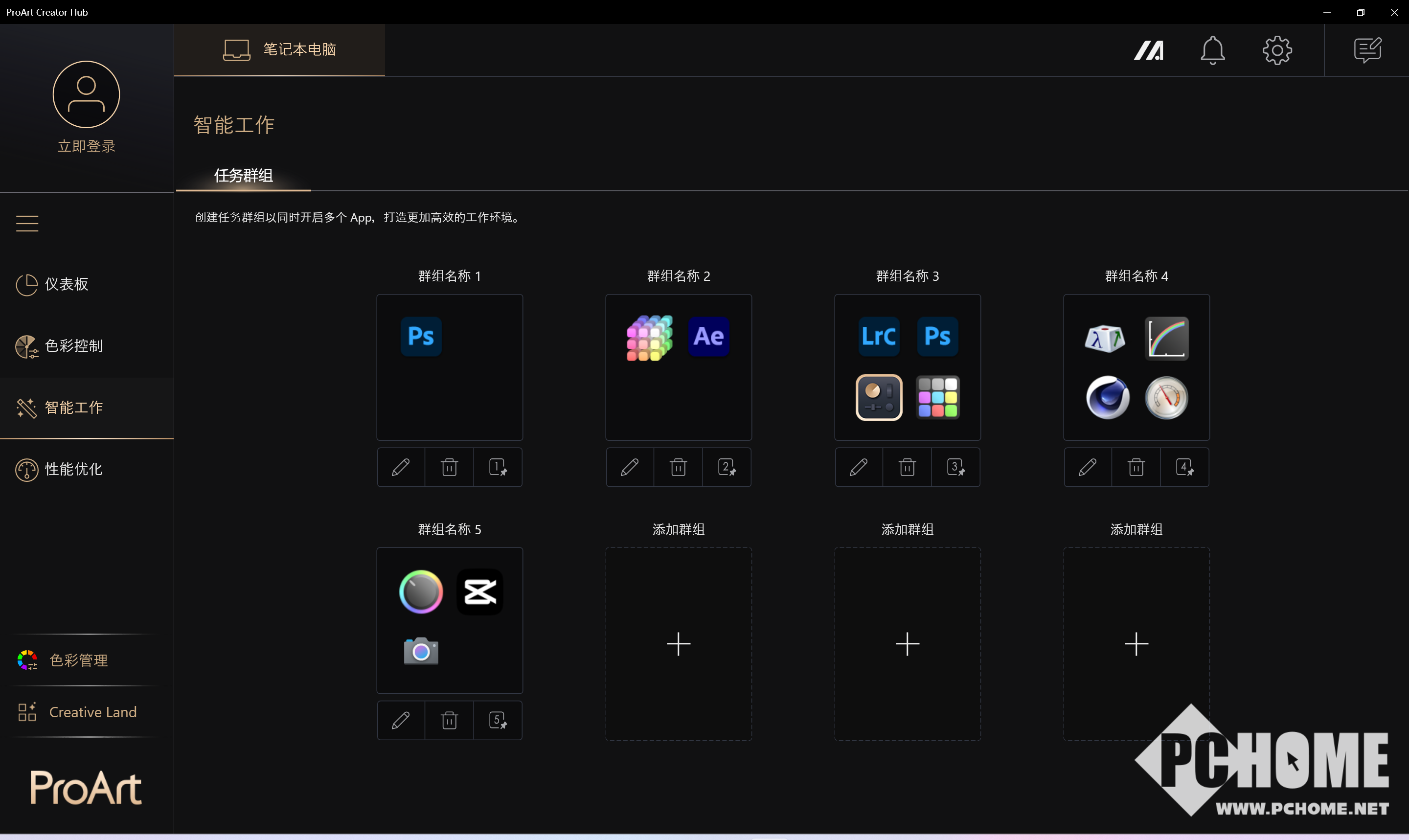Open the feedback note icon

coord(1368,50)
